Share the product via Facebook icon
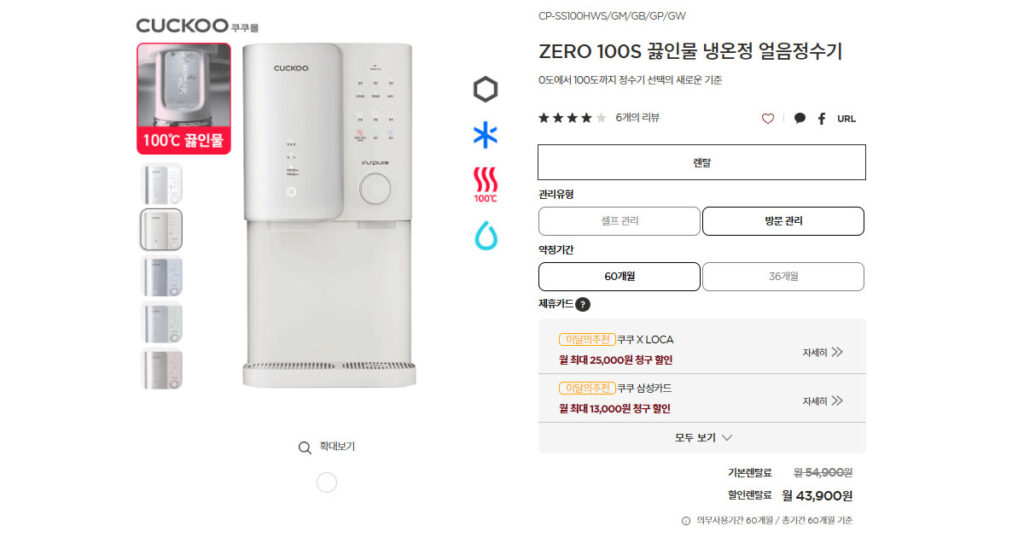This screenshot has width=1024, height=538. pos(822,118)
